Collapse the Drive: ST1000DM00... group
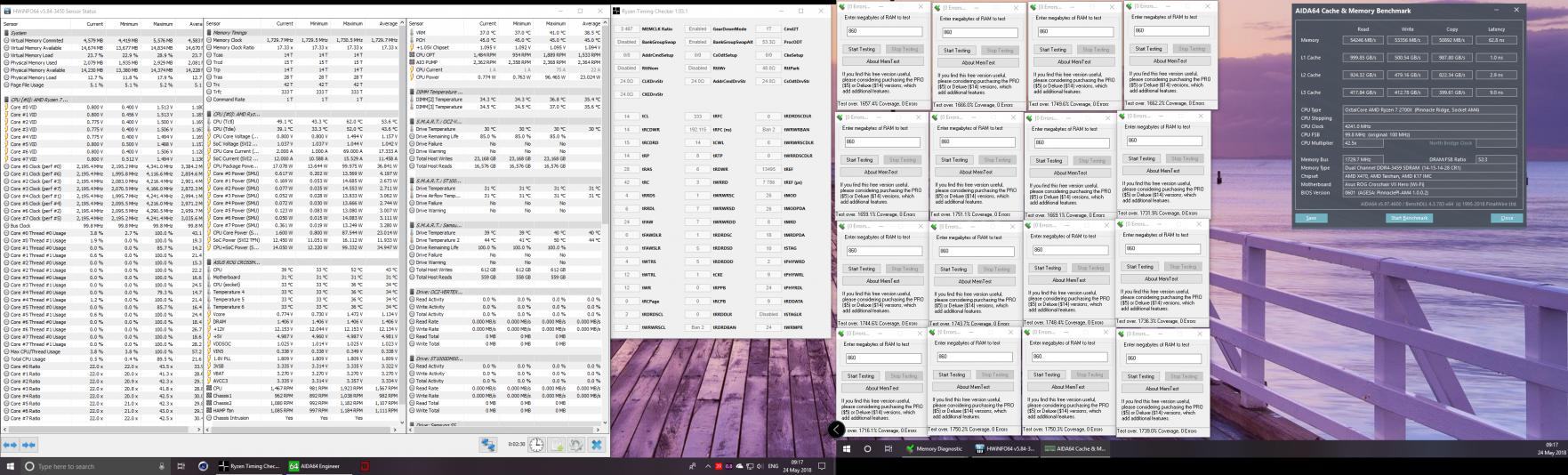Viewport: 1568px width, 475px height. 414,358
